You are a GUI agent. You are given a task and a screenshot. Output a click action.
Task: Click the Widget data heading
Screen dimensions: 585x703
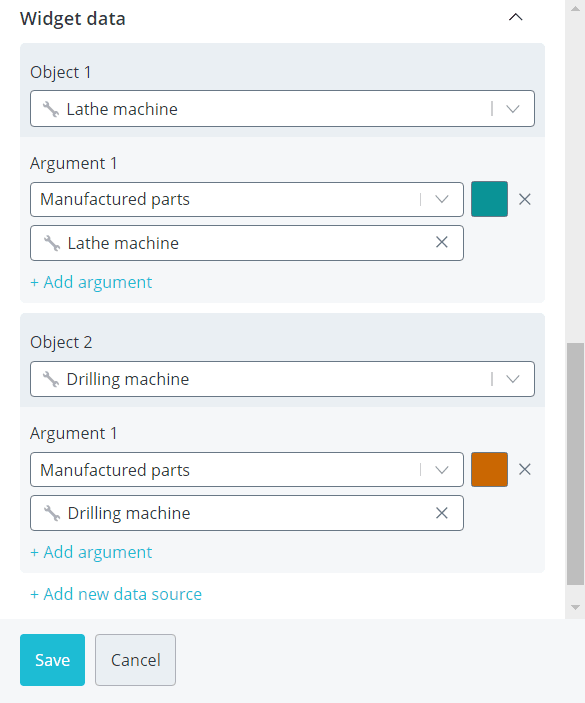73,19
